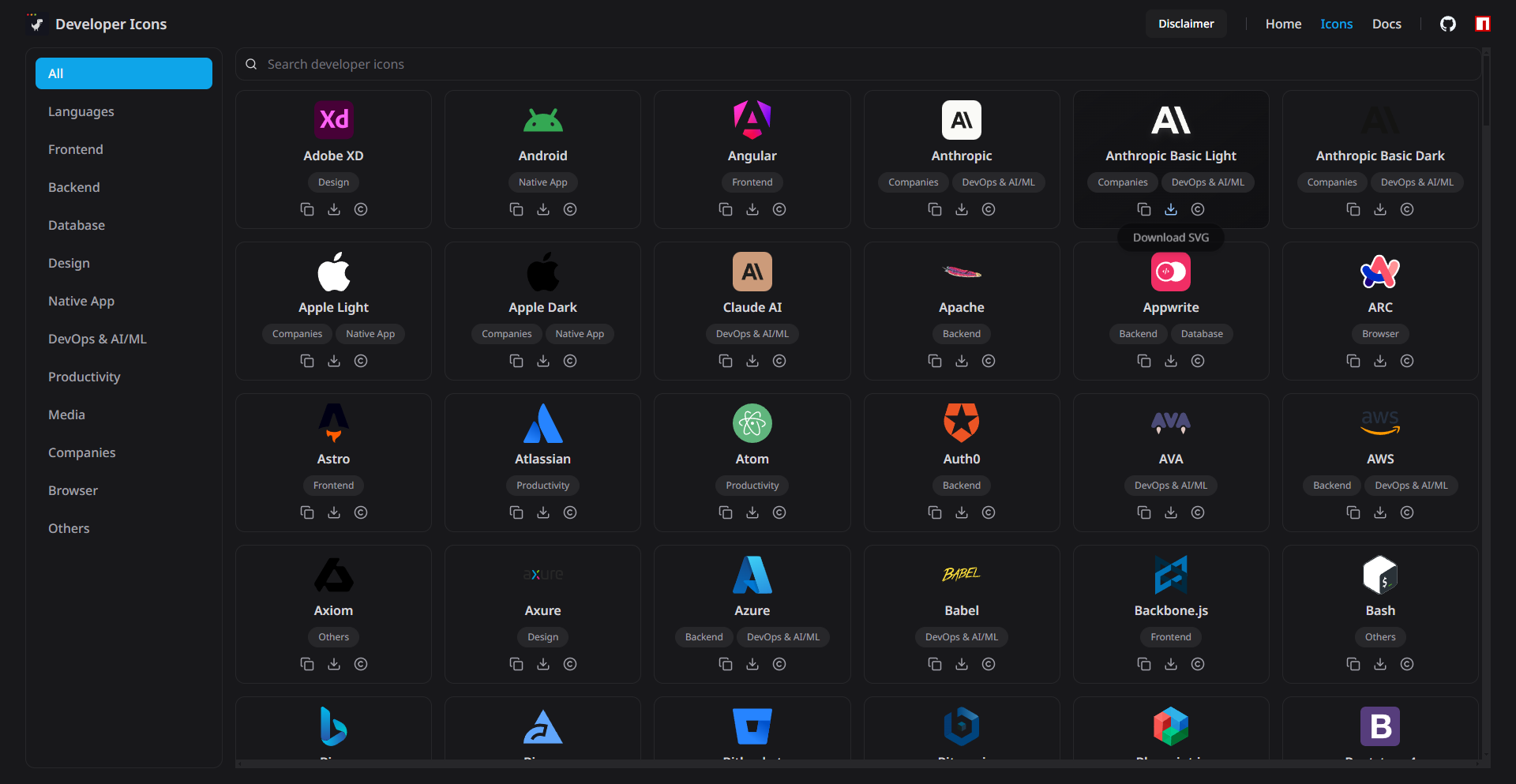View the Android icon license info
The height and width of the screenshot is (784, 1516).
[570, 209]
